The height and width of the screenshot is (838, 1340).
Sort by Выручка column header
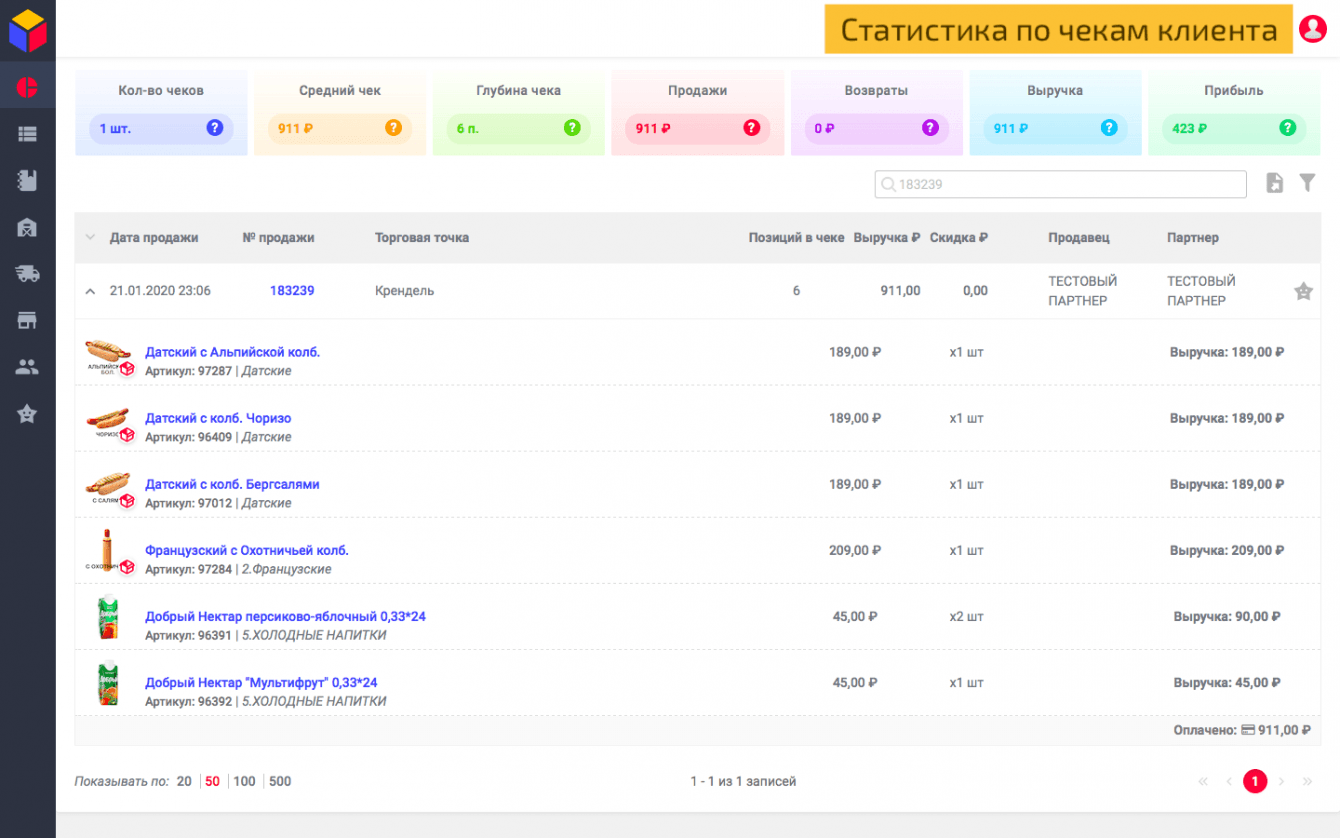(886, 238)
